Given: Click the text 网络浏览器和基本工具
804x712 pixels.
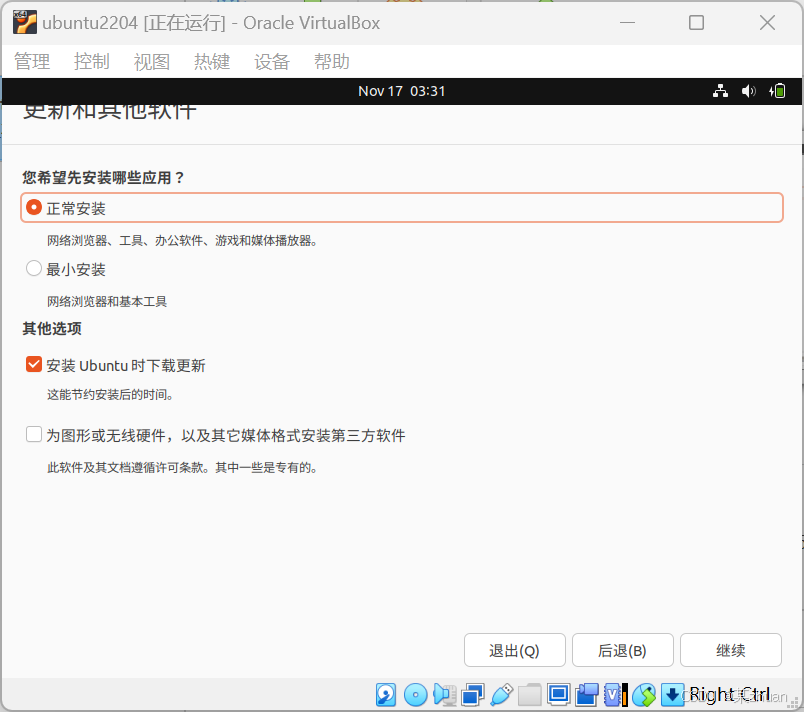Looking at the screenshot, I should (107, 301).
